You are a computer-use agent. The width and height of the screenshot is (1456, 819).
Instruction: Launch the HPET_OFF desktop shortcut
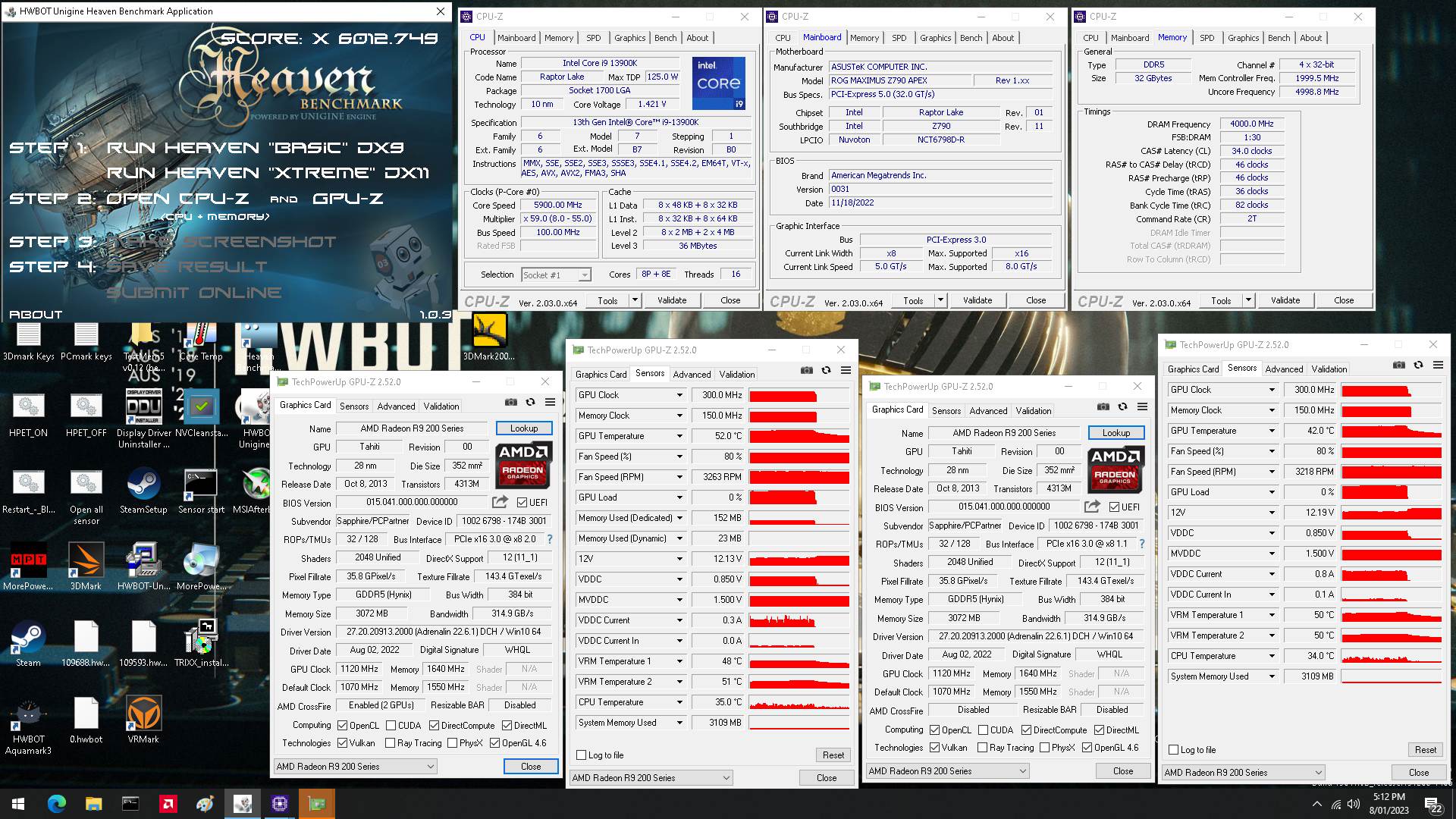point(86,414)
